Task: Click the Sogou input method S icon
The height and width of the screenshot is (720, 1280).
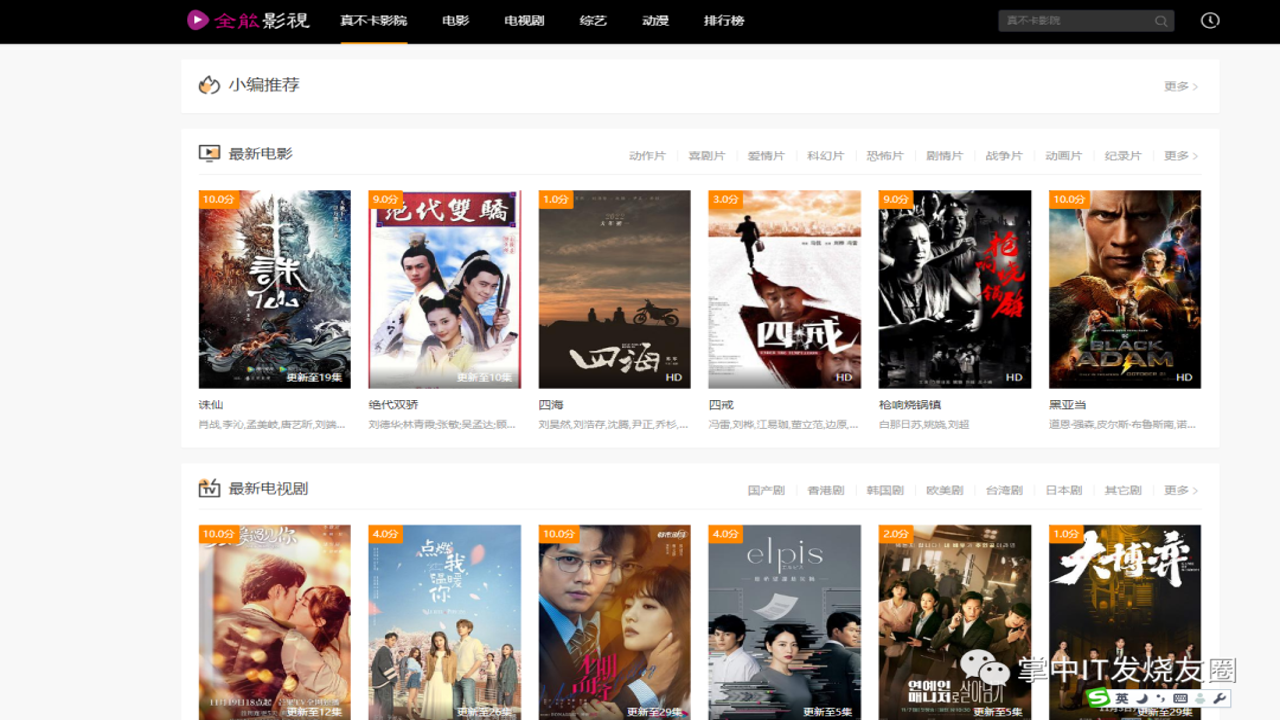Action: (x=1098, y=698)
